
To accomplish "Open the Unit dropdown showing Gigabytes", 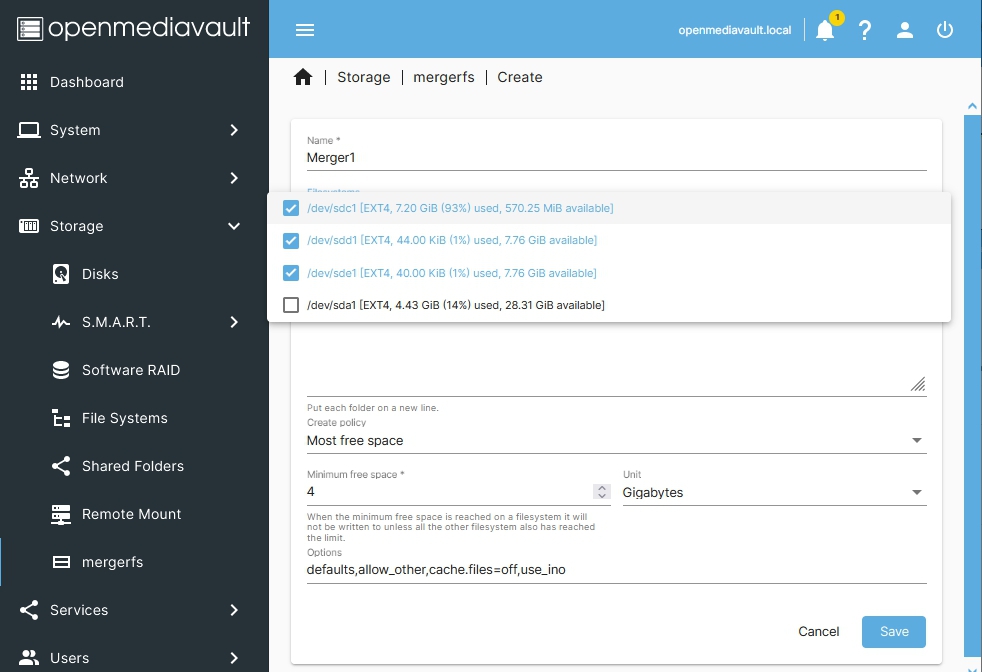I will tap(773, 492).
